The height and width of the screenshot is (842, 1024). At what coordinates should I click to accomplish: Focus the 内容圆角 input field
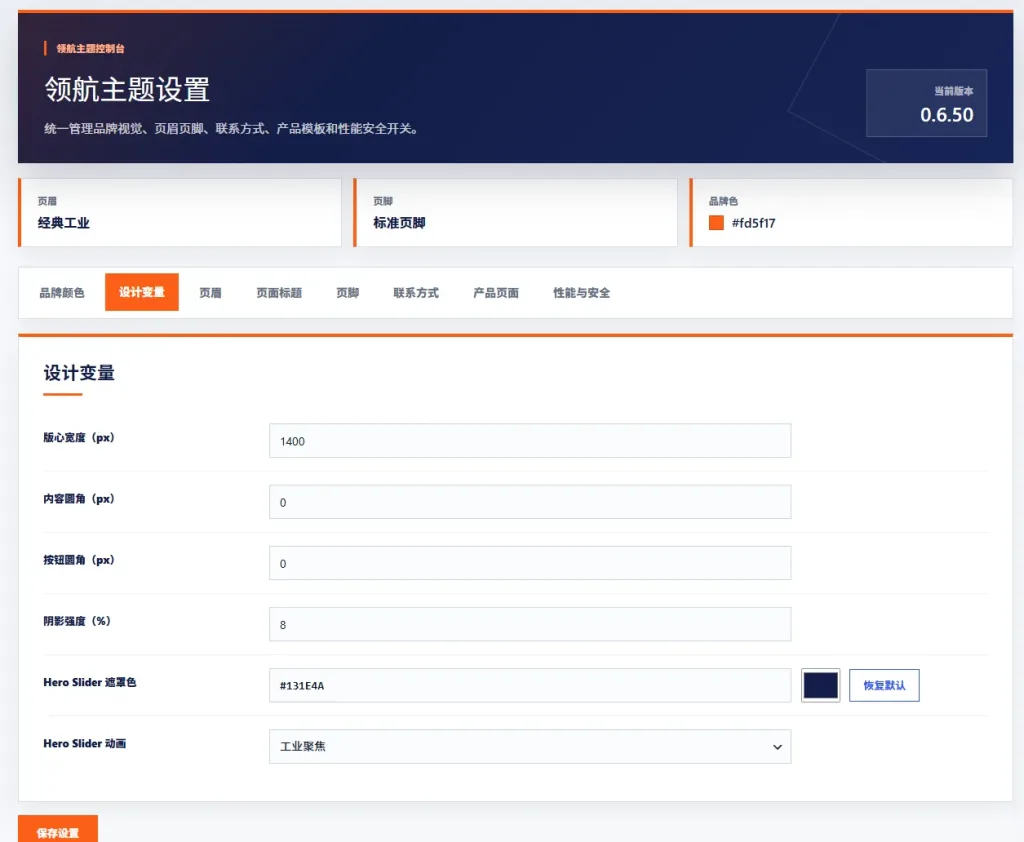tap(530, 502)
